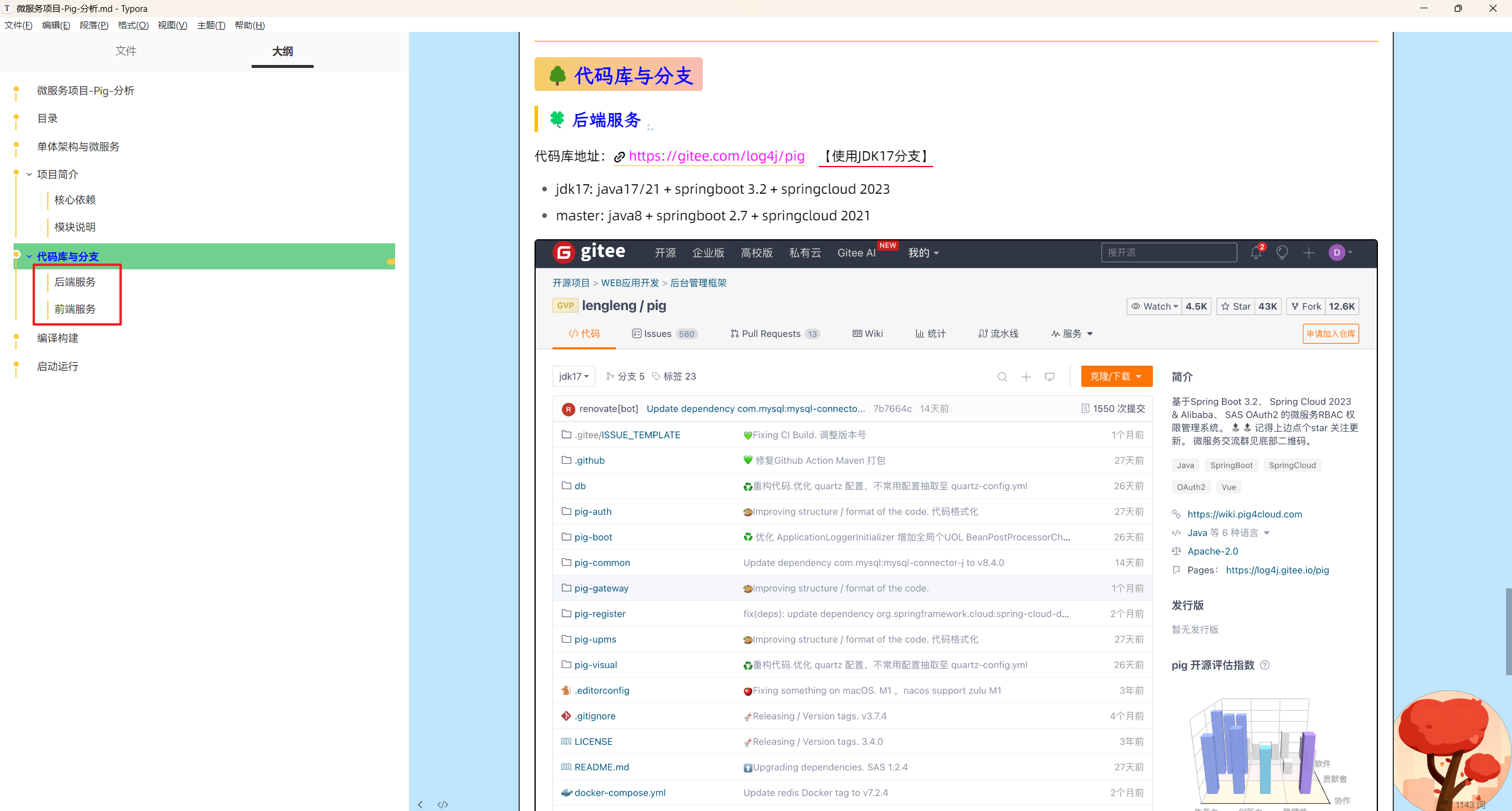Click the document vertical scrollbar thumb
This screenshot has height=811, width=1512.
pyautogui.click(x=1508, y=631)
